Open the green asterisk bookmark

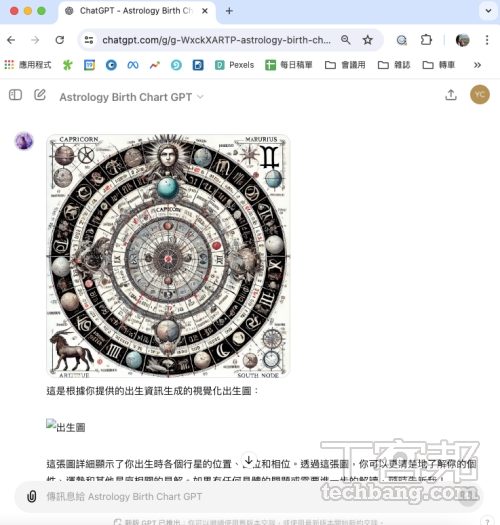pos(68,65)
